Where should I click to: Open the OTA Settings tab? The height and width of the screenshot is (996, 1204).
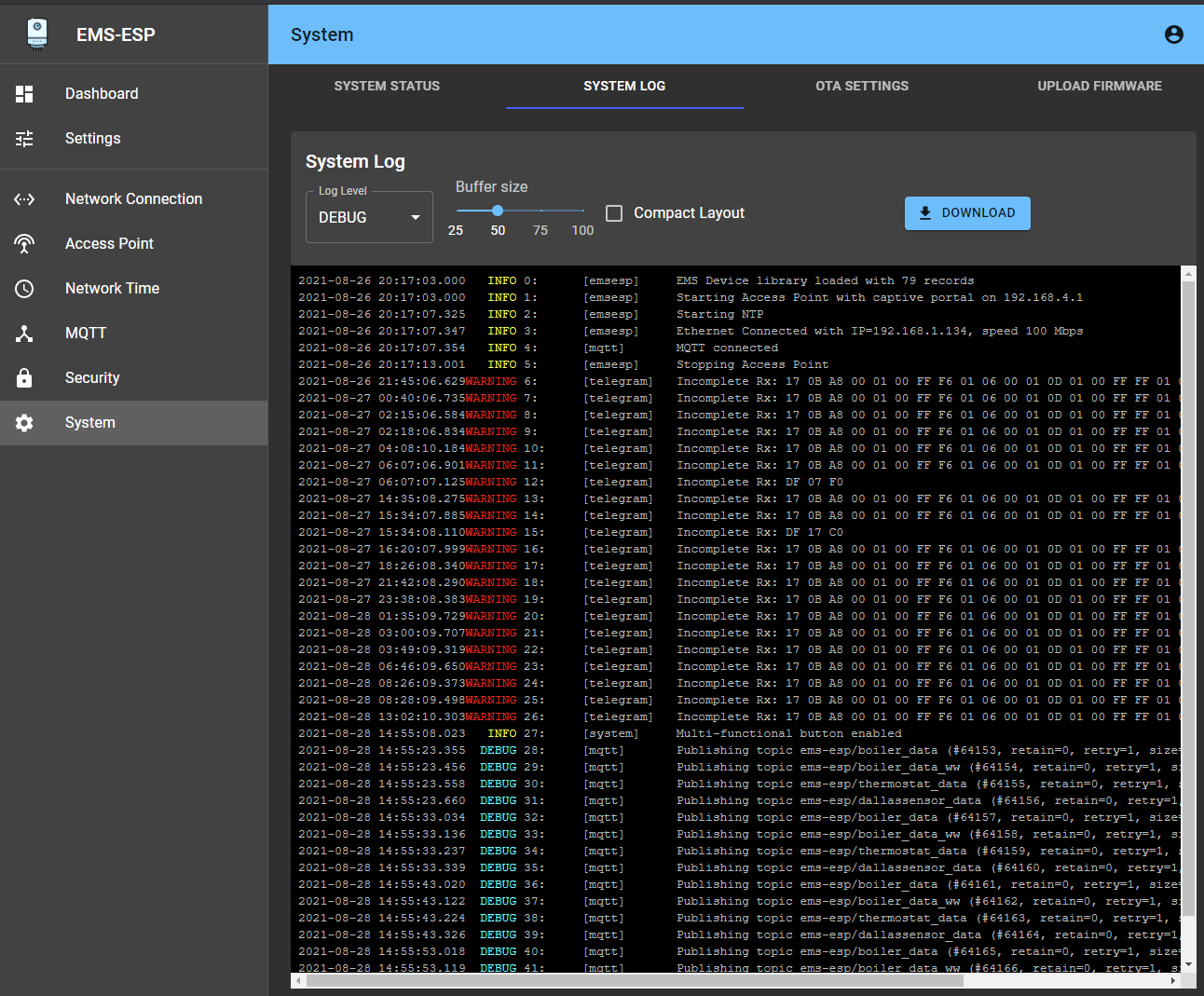coord(861,86)
